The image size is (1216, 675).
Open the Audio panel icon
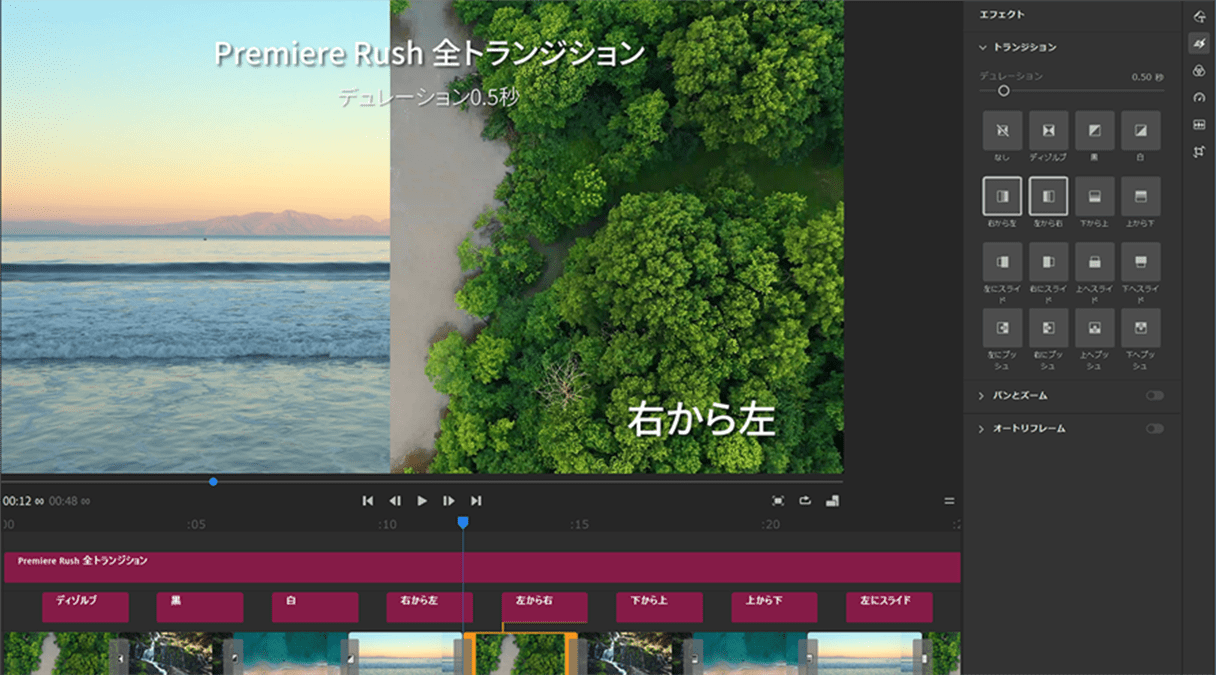1199,125
